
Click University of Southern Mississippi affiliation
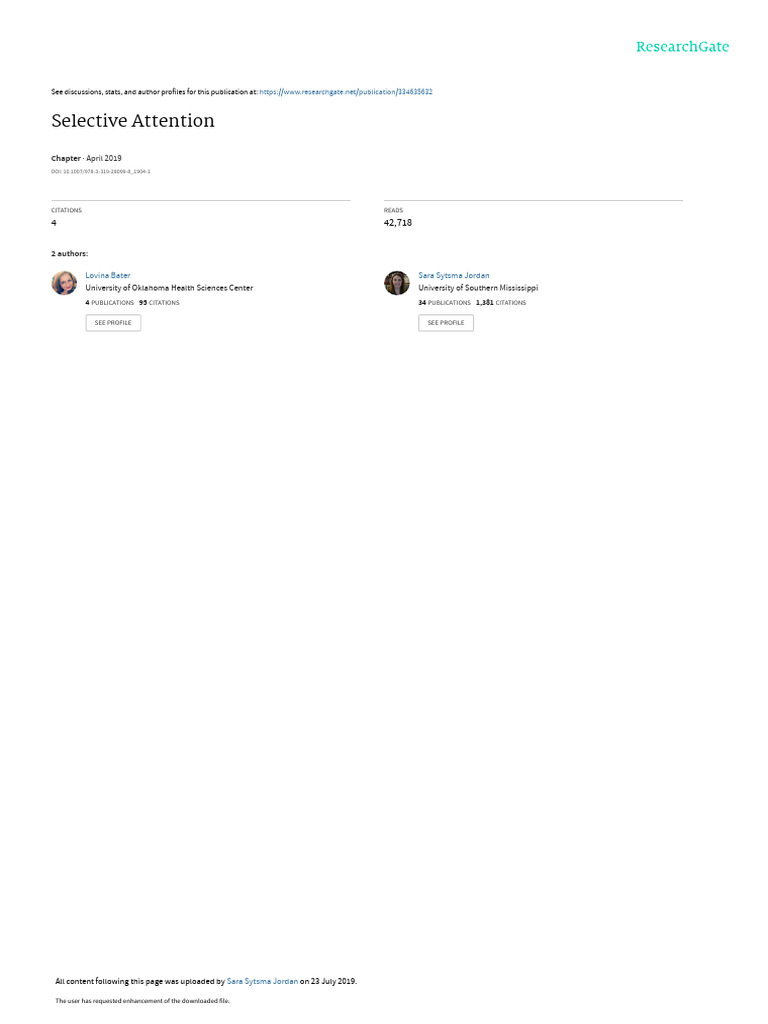click(478, 288)
